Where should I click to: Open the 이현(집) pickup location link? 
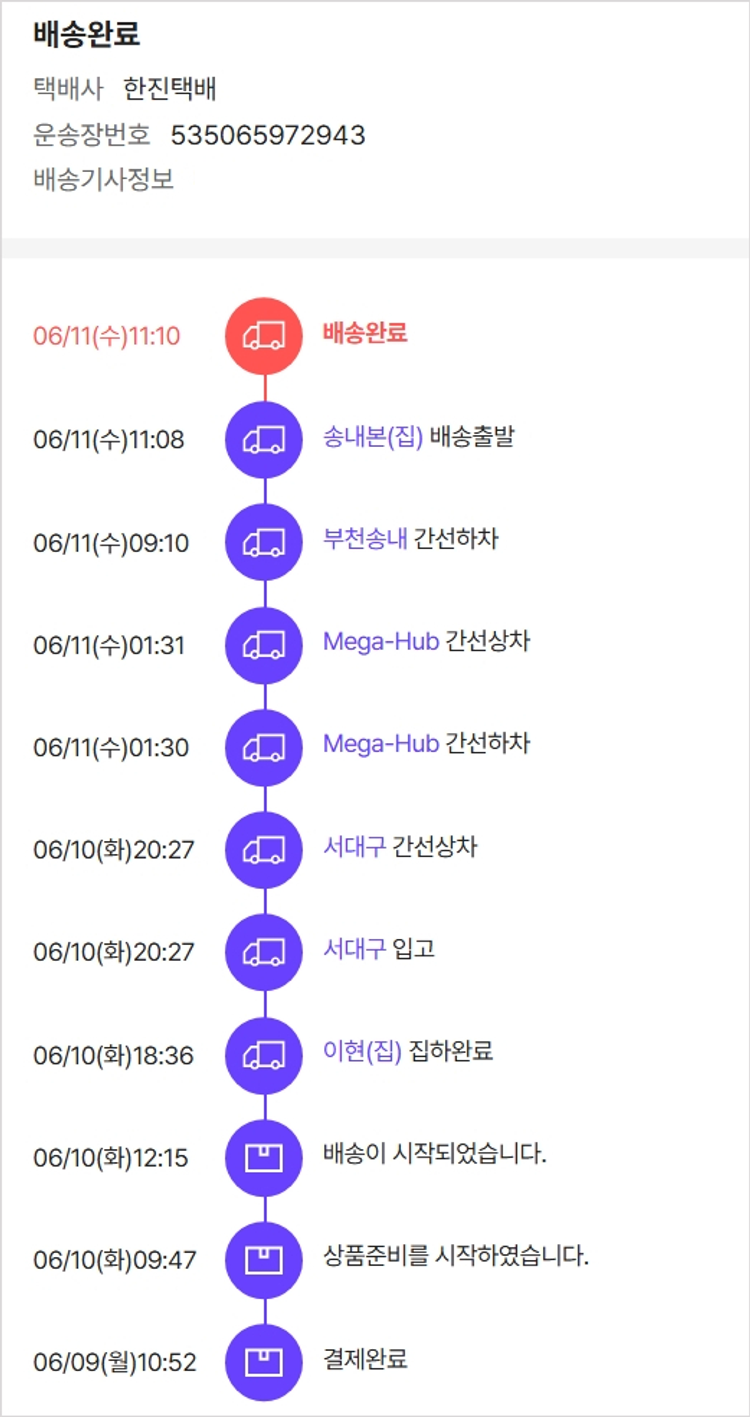362,1051
